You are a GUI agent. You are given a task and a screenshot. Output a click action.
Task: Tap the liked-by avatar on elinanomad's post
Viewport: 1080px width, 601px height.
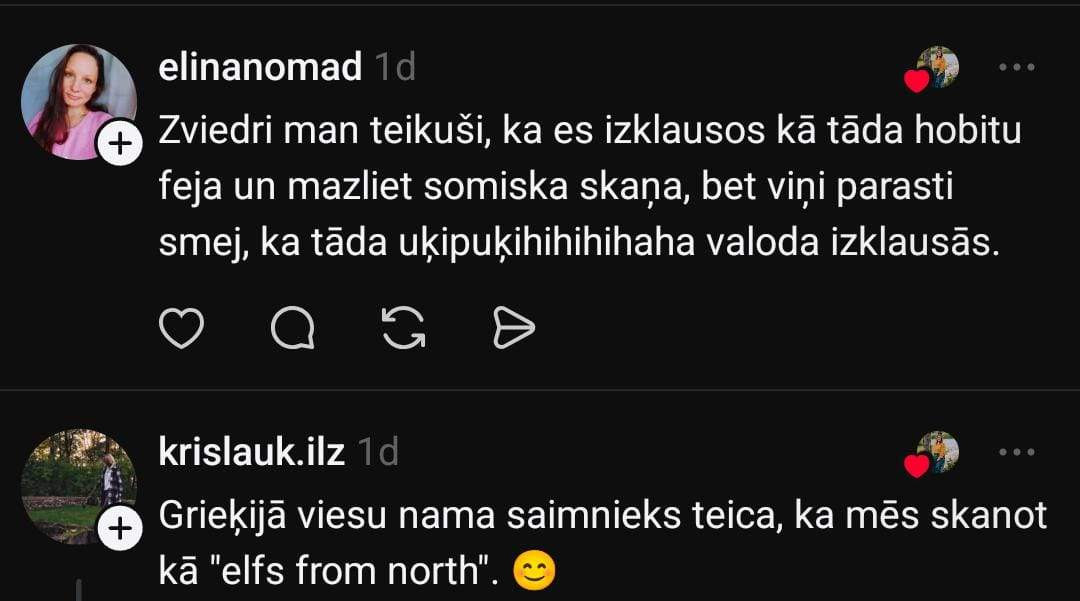click(935, 68)
